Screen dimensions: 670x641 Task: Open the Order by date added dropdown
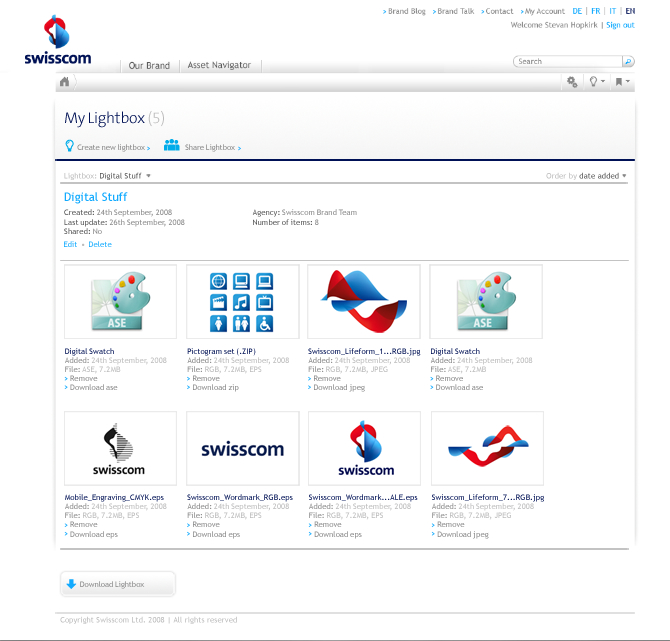coord(602,176)
